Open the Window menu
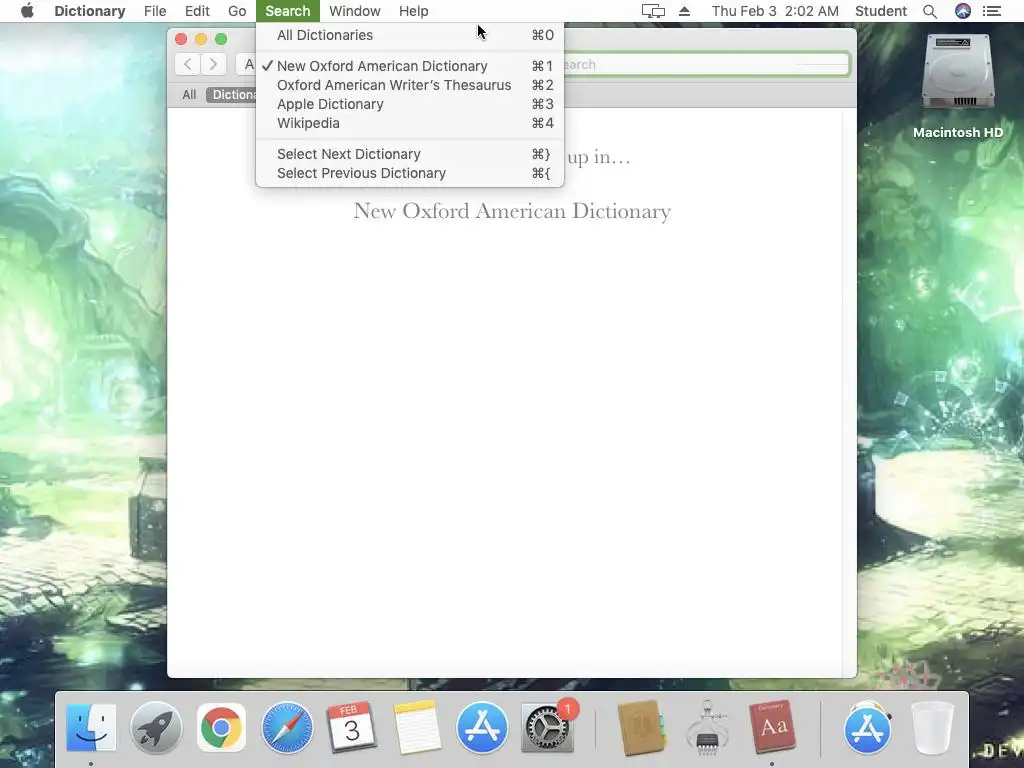 point(355,11)
